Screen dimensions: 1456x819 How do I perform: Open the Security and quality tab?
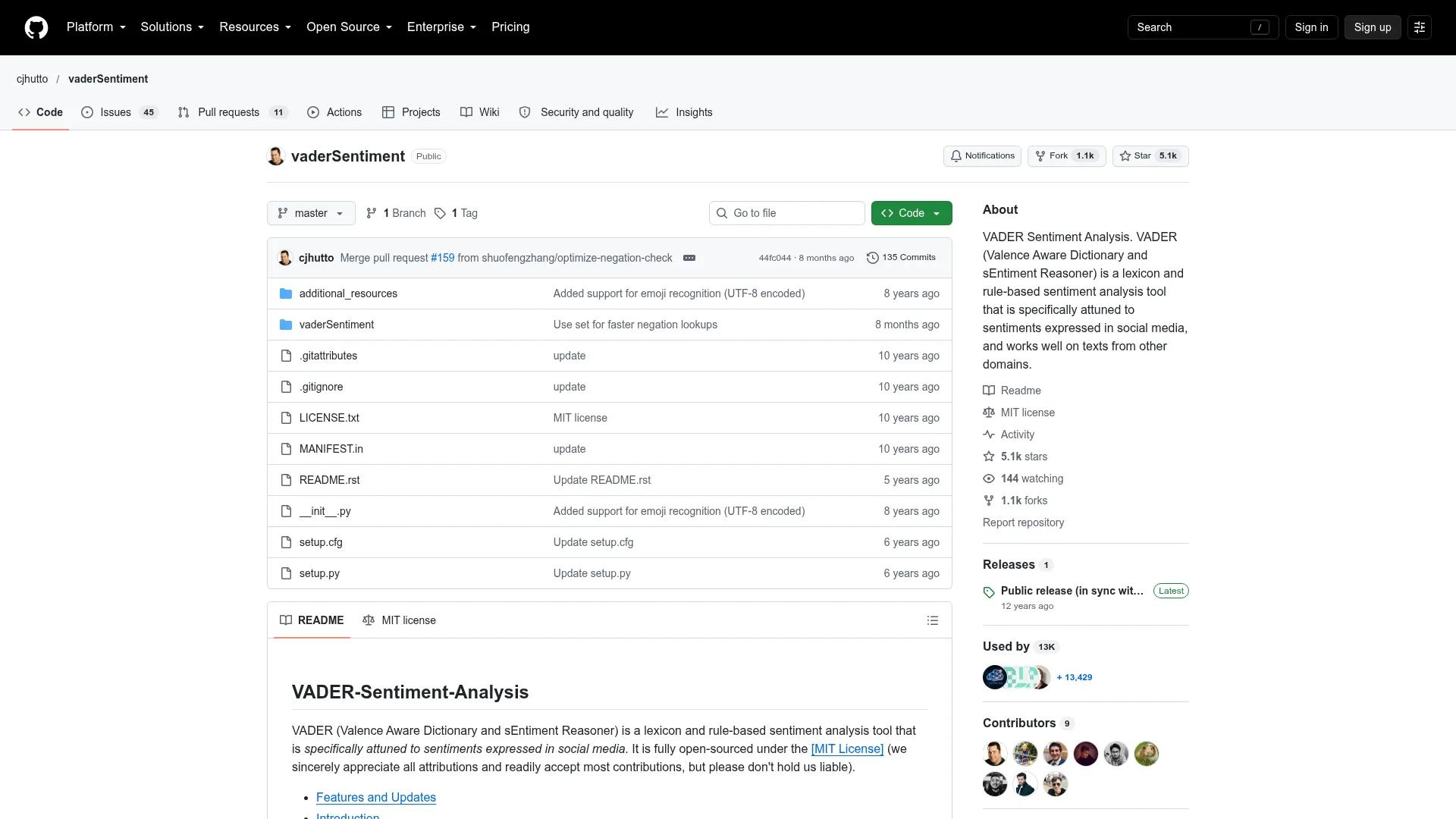point(576,112)
